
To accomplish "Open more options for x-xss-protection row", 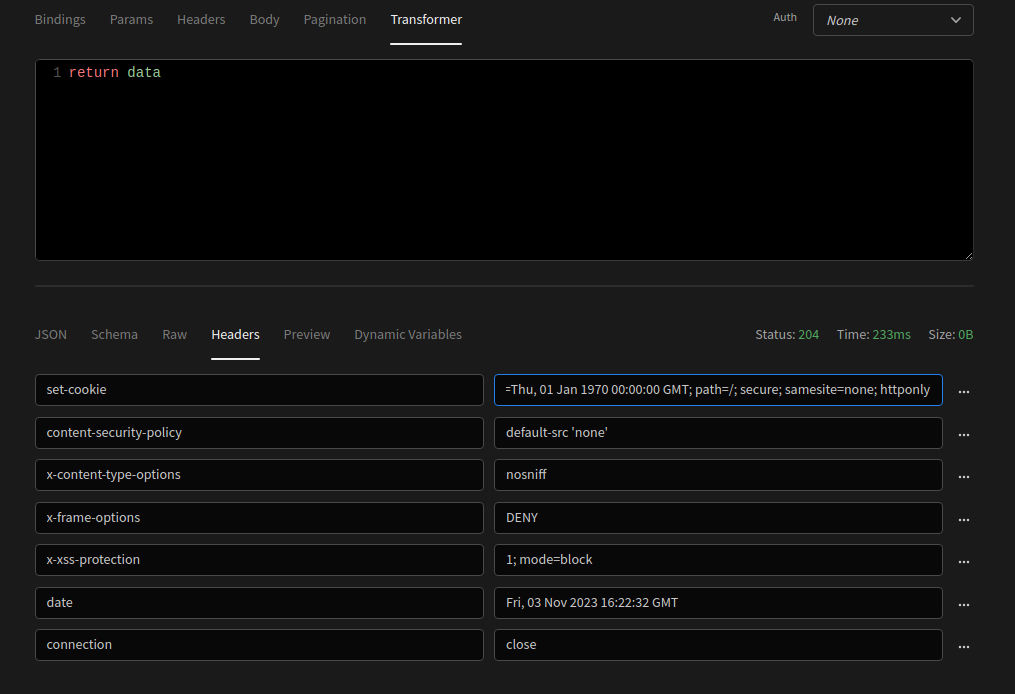I will [964, 562].
